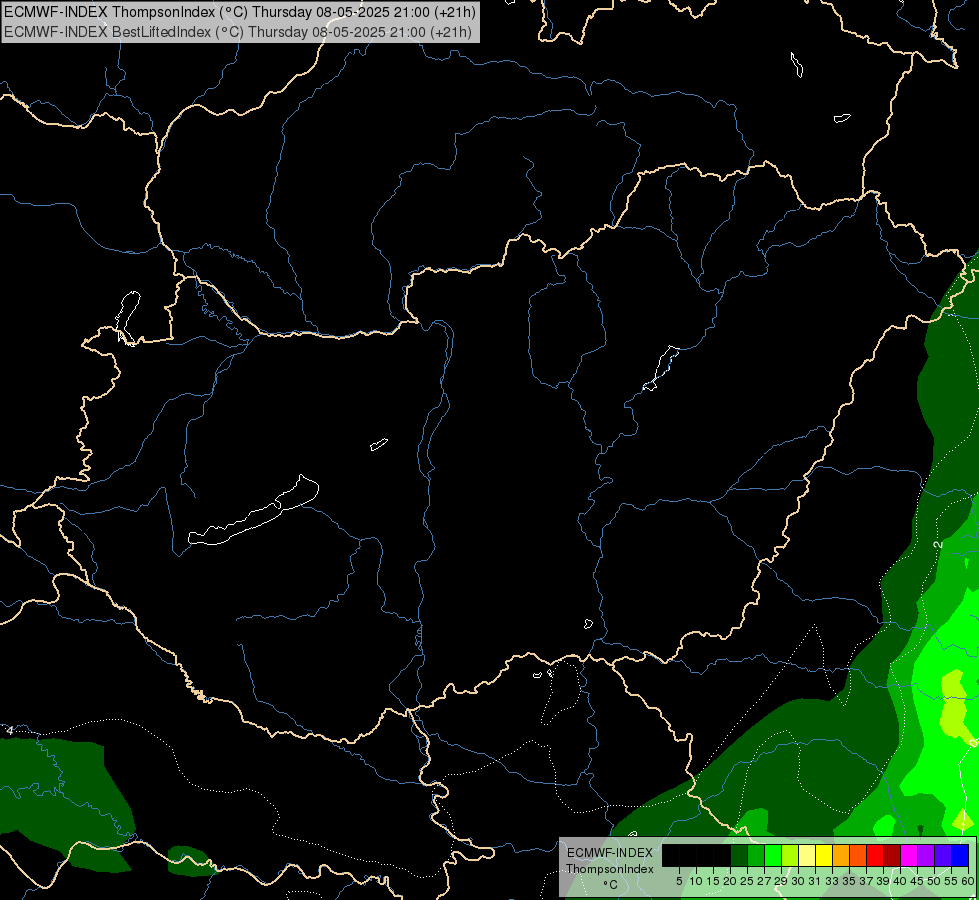
Task: Click the legend scale value '25'
Action: coord(747,881)
